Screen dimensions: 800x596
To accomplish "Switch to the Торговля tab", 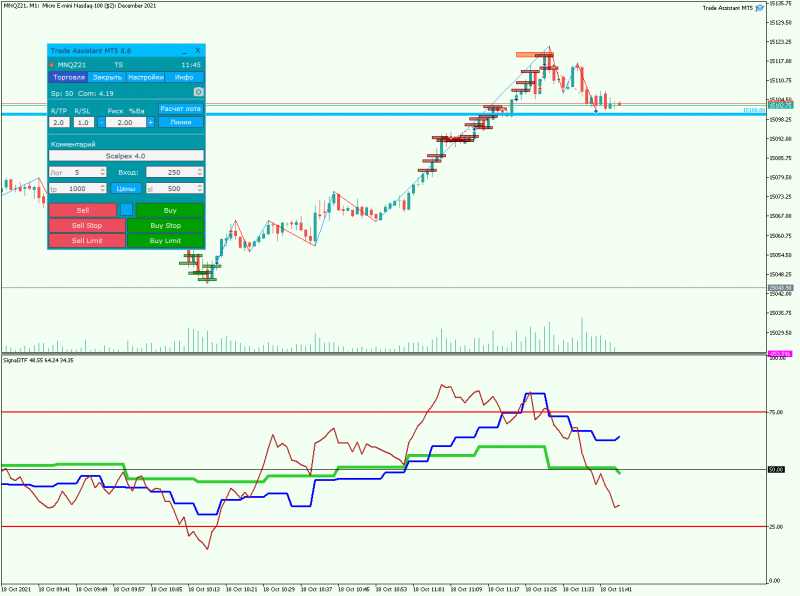I will [x=69, y=77].
